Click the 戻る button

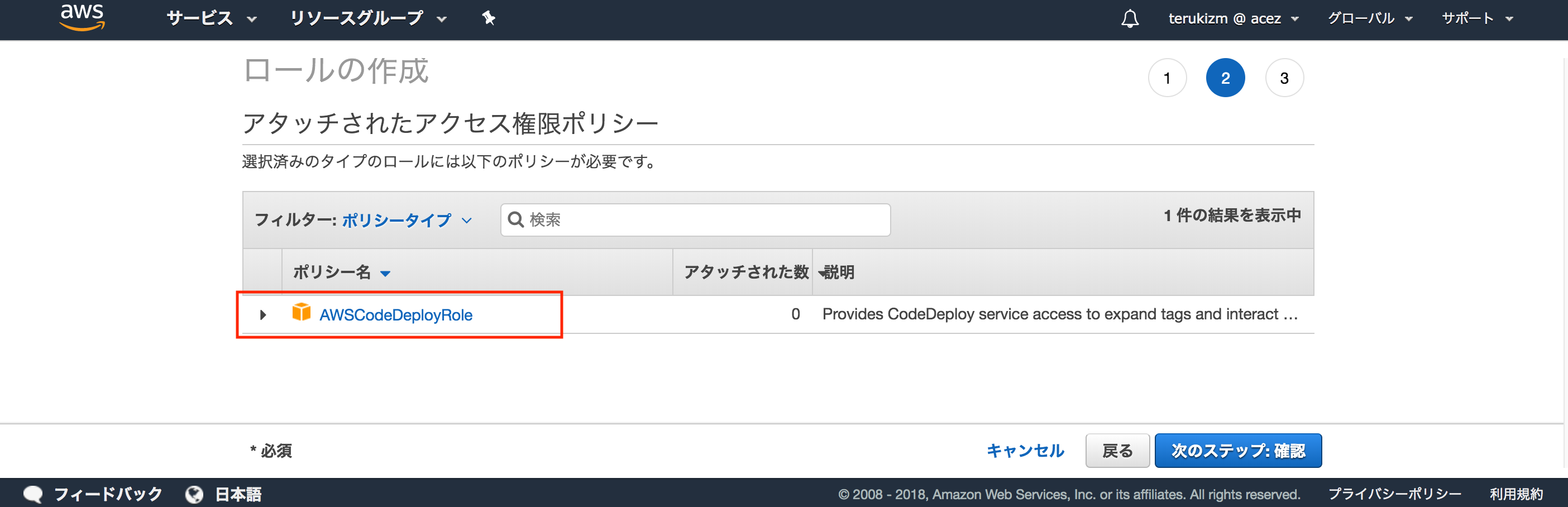coord(1117,451)
